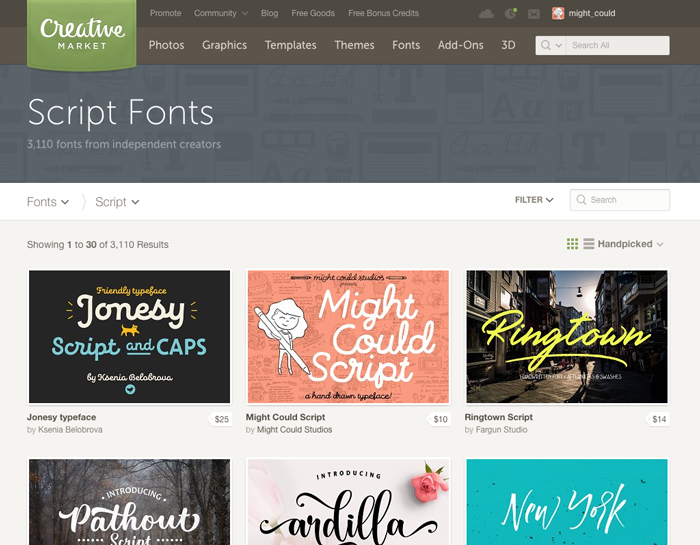Open the Templates category
The height and width of the screenshot is (545, 700).
pyautogui.click(x=291, y=45)
